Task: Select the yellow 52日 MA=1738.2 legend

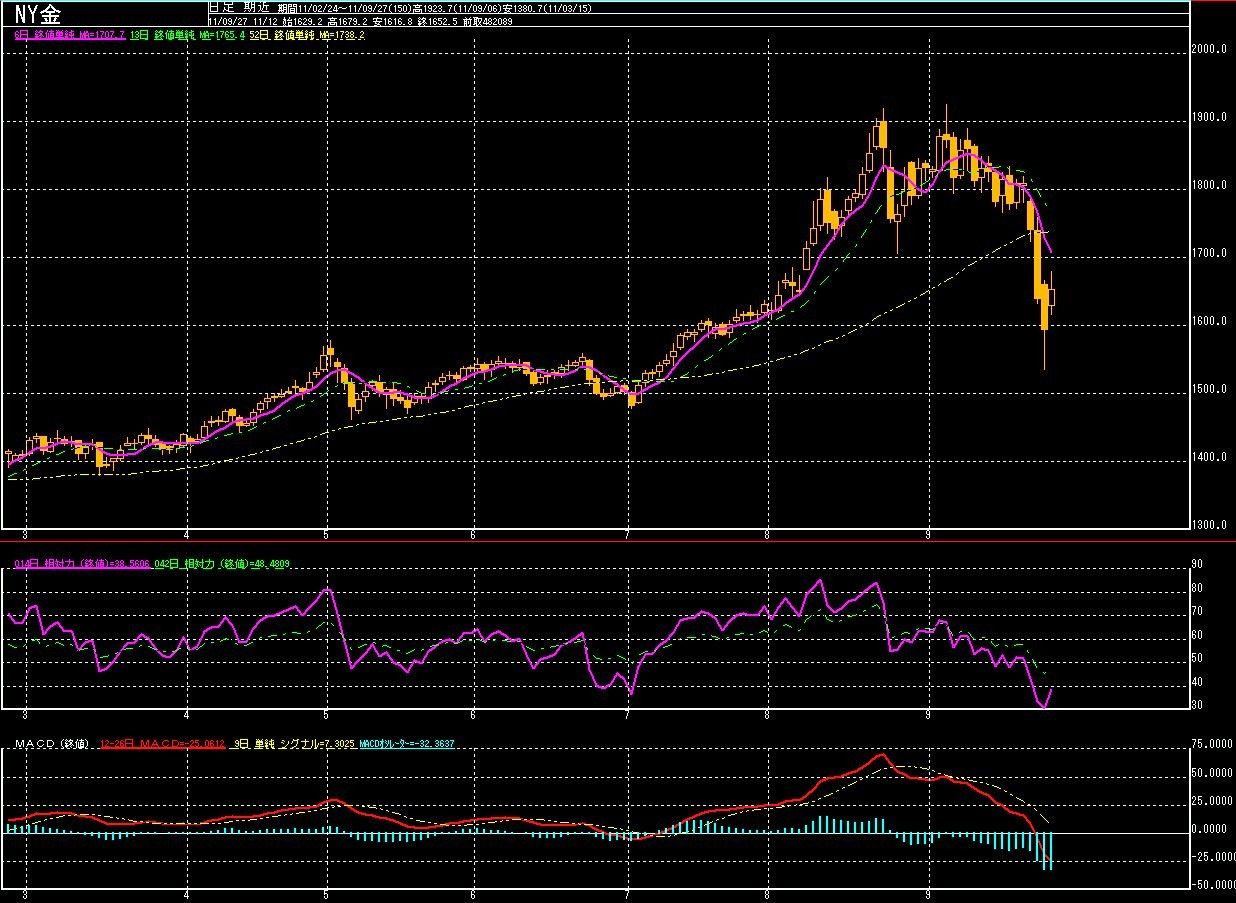Action: 307,36
